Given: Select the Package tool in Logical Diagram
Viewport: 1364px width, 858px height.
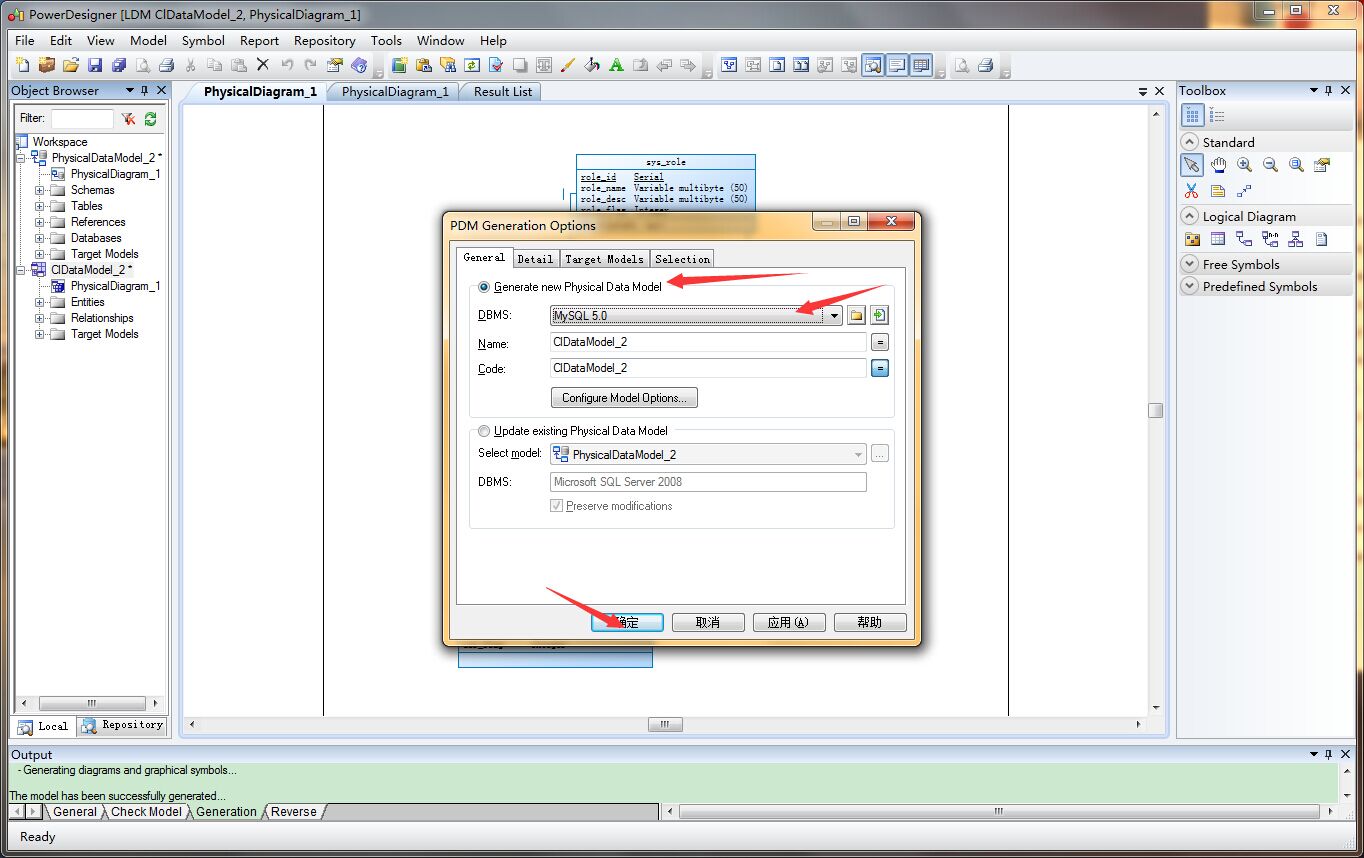Looking at the screenshot, I should tap(1192, 239).
